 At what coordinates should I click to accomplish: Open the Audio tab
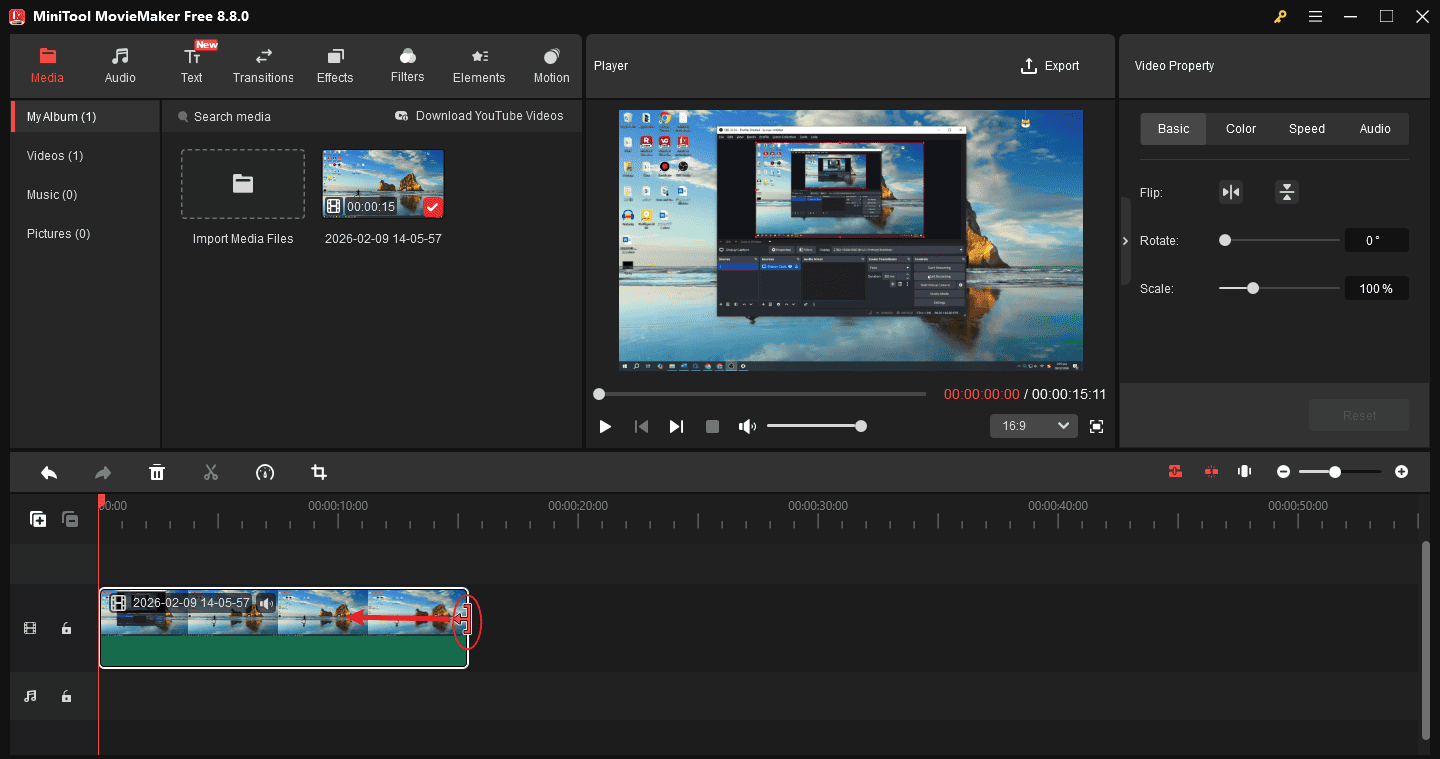click(120, 66)
